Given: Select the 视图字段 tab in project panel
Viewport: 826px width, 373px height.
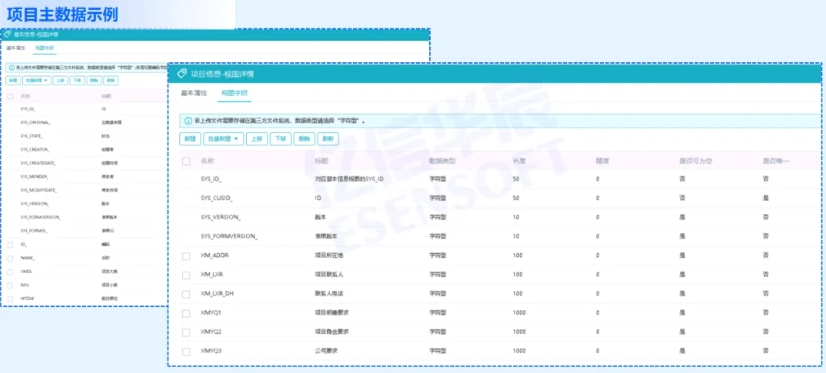Looking at the screenshot, I should [234, 93].
